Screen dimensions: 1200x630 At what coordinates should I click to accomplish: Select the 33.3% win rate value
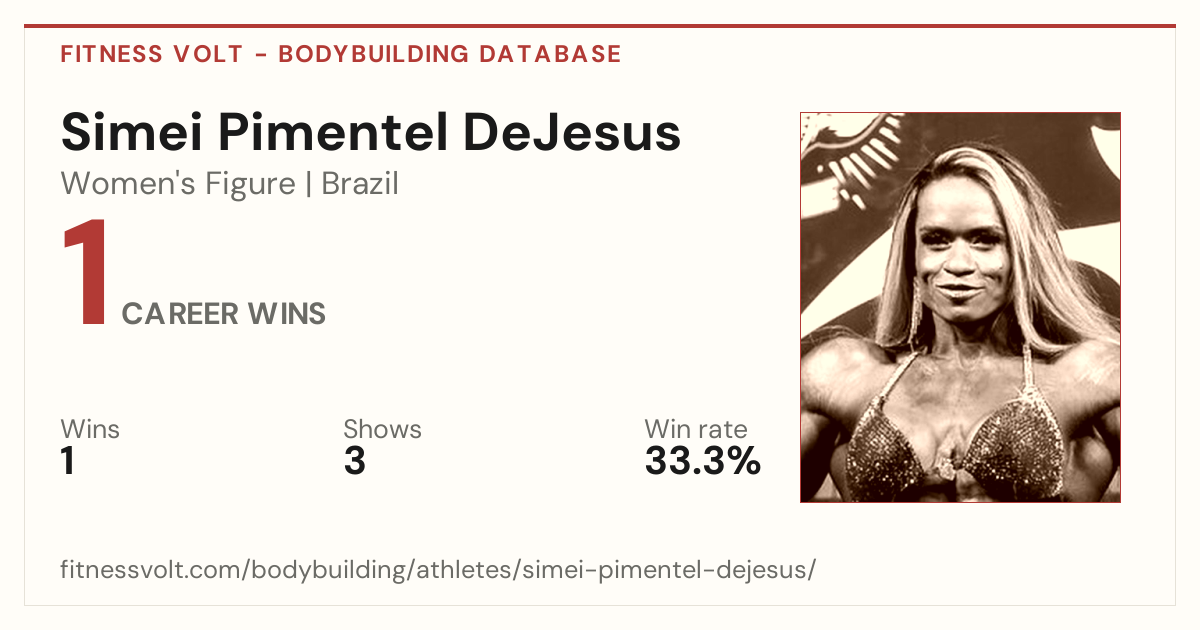pos(703,462)
